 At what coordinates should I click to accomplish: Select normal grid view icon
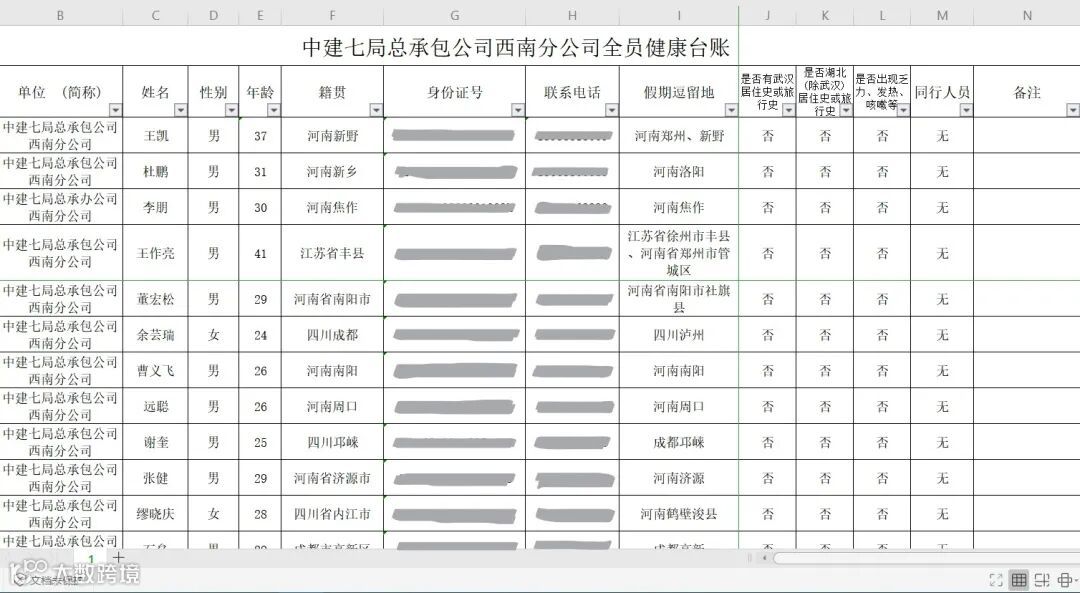(x=1019, y=580)
